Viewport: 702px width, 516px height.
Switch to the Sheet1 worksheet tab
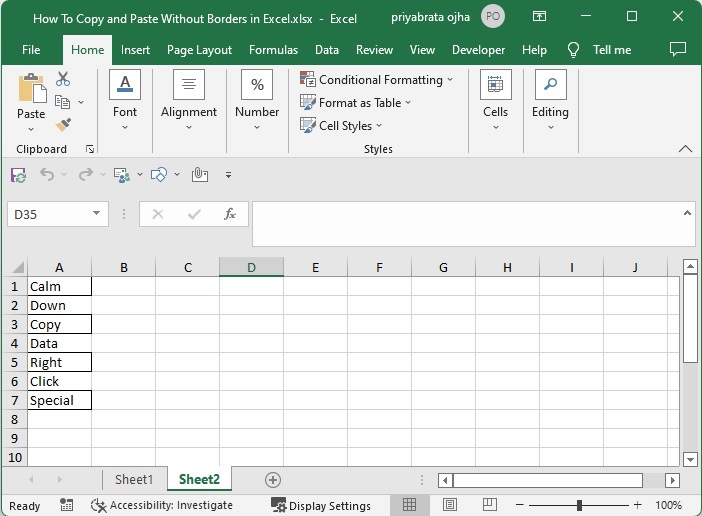pyautogui.click(x=134, y=480)
